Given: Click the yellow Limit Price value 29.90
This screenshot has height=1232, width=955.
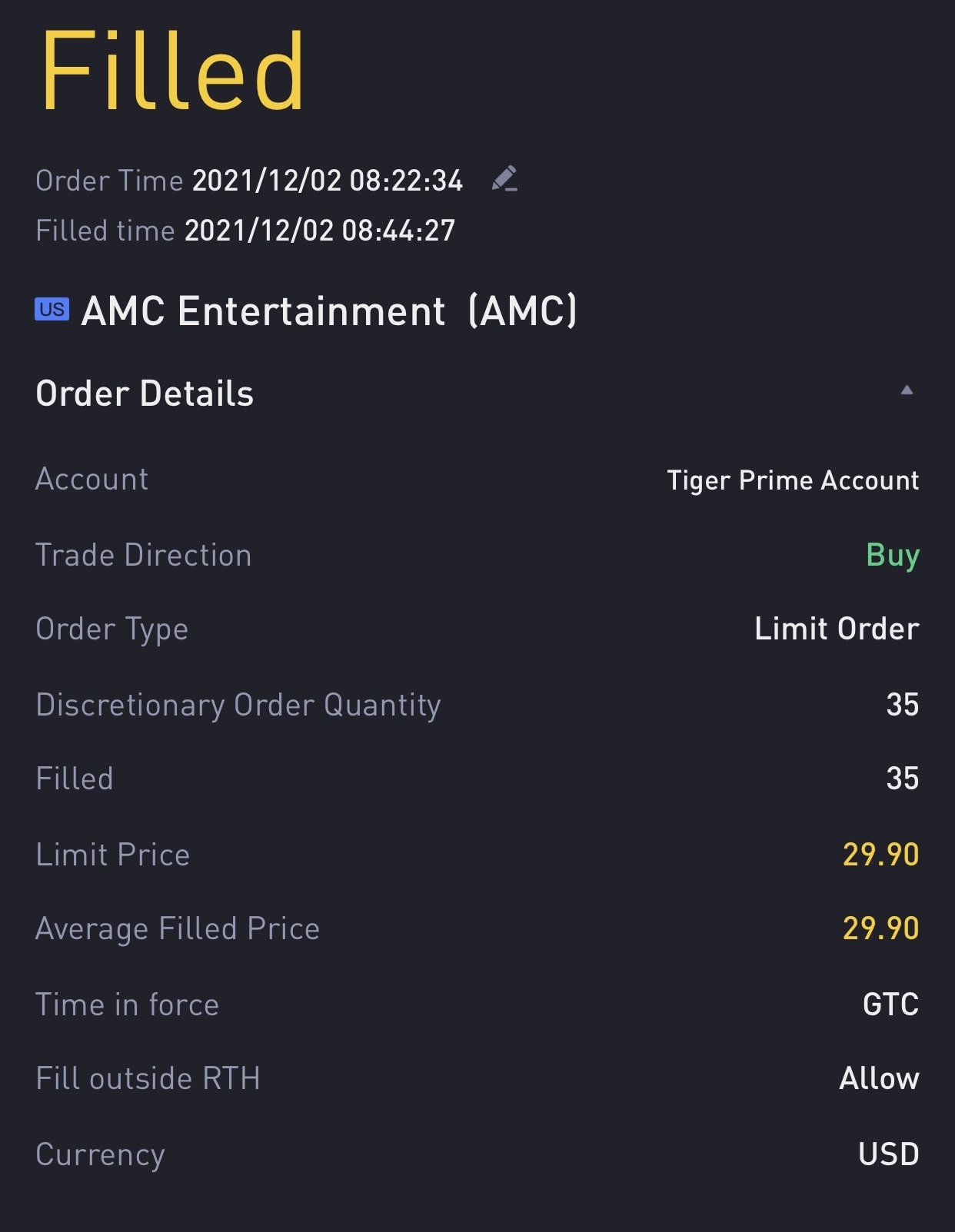Looking at the screenshot, I should coord(880,855).
